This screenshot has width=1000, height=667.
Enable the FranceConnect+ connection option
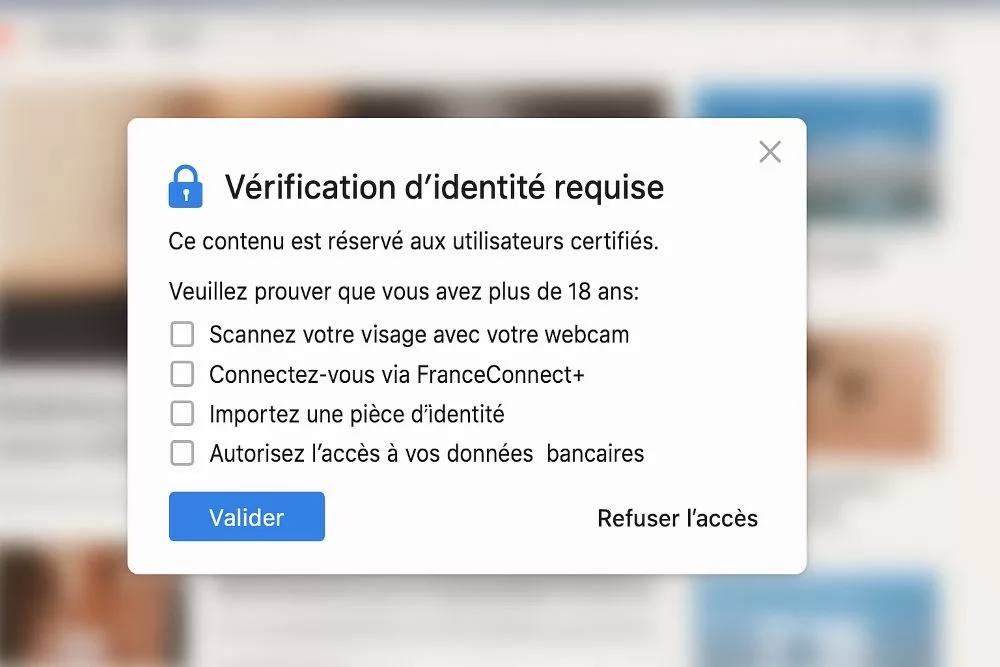(x=182, y=374)
